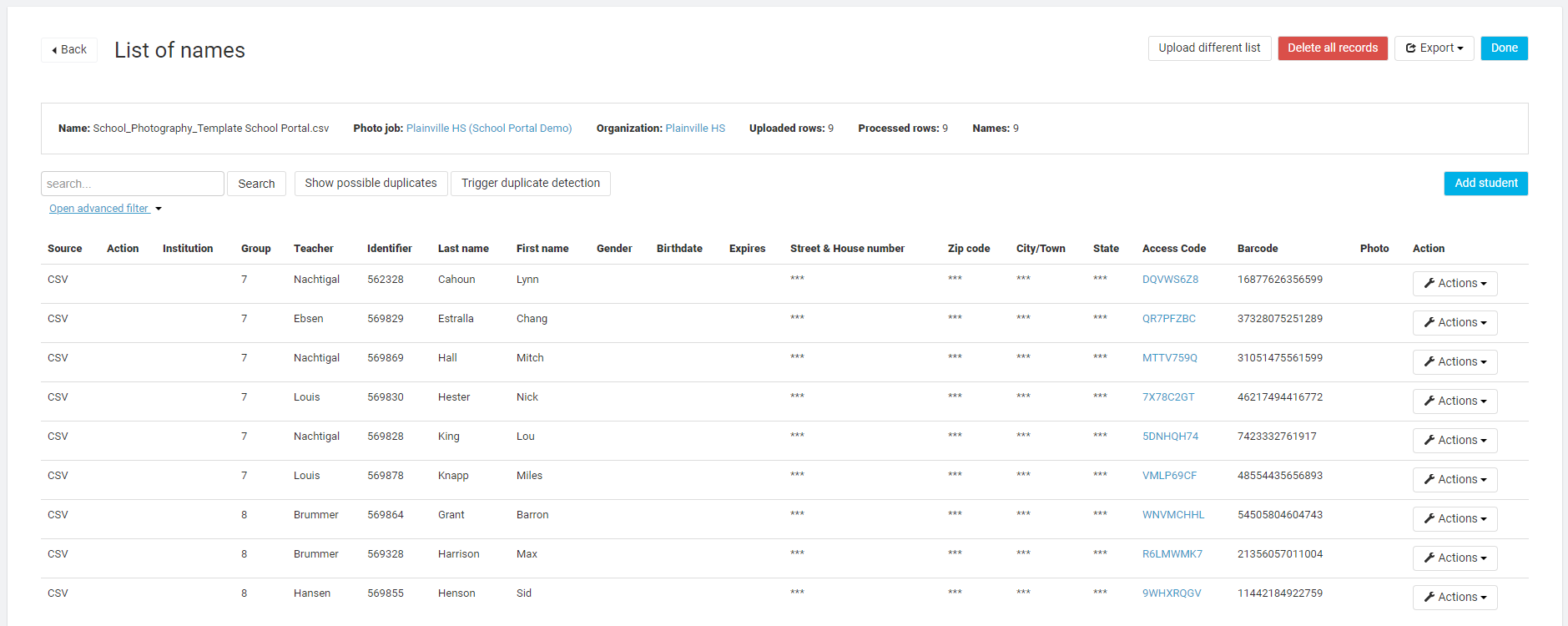Viewport: 1568px width, 626px height.
Task: Show possible duplicates
Action: [x=371, y=184]
